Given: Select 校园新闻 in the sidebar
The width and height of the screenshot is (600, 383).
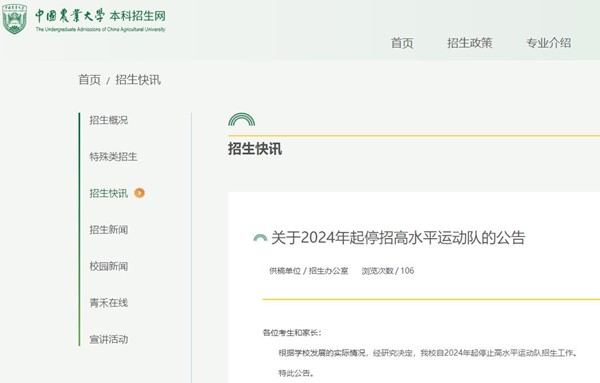Looking at the screenshot, I should tap(109, 266).
